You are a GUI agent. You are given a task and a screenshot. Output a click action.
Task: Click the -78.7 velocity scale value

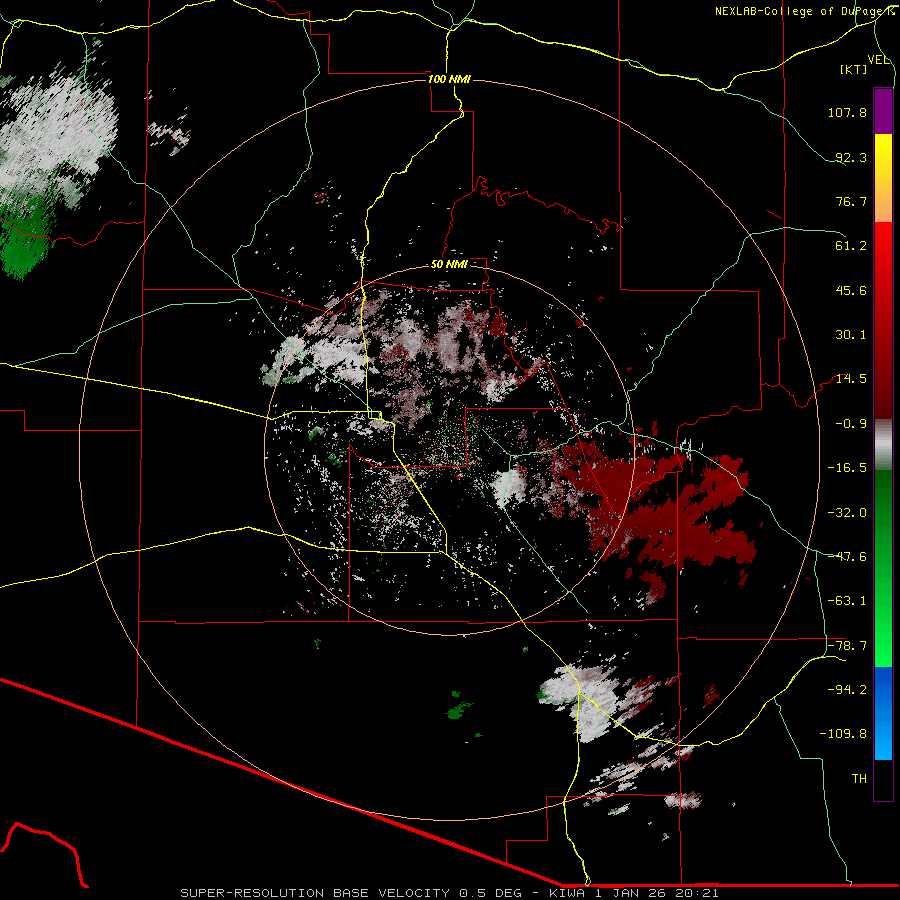[847, 646]
